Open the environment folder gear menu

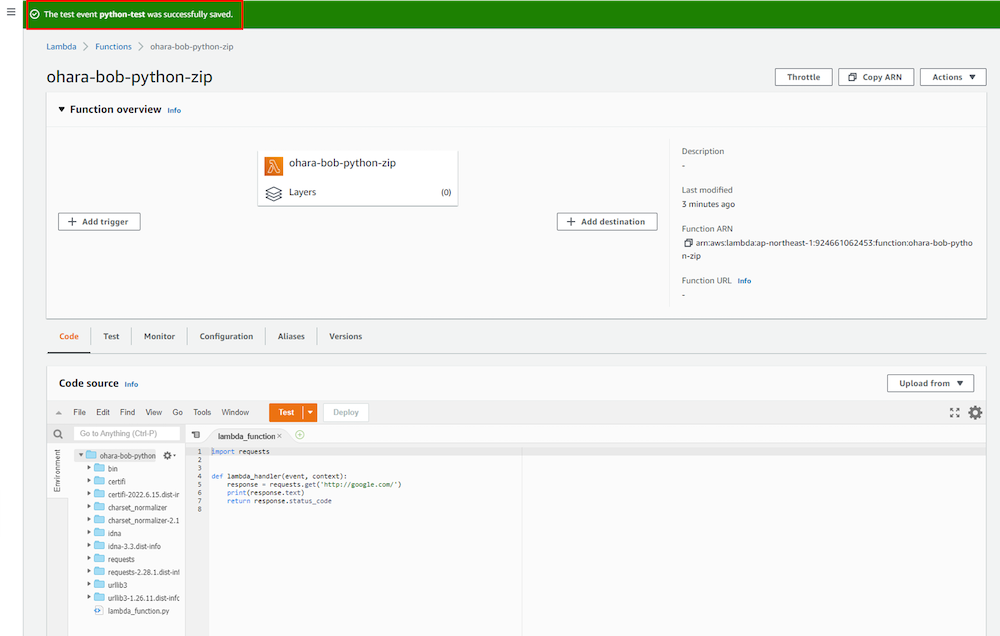(168, 455)
